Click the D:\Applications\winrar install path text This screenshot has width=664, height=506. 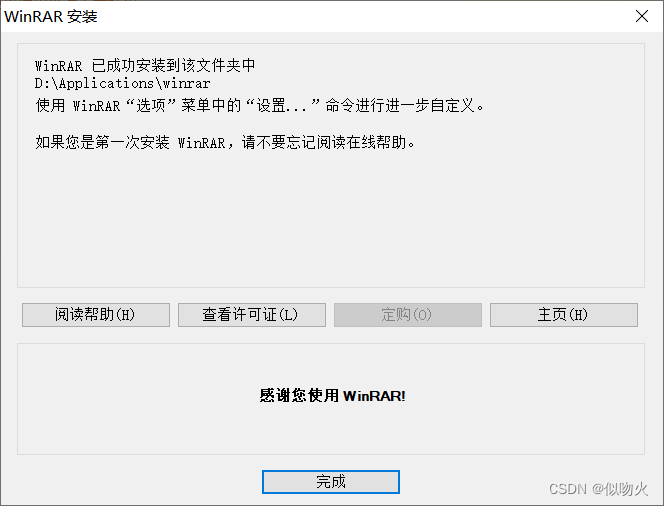tap(122, 83)
